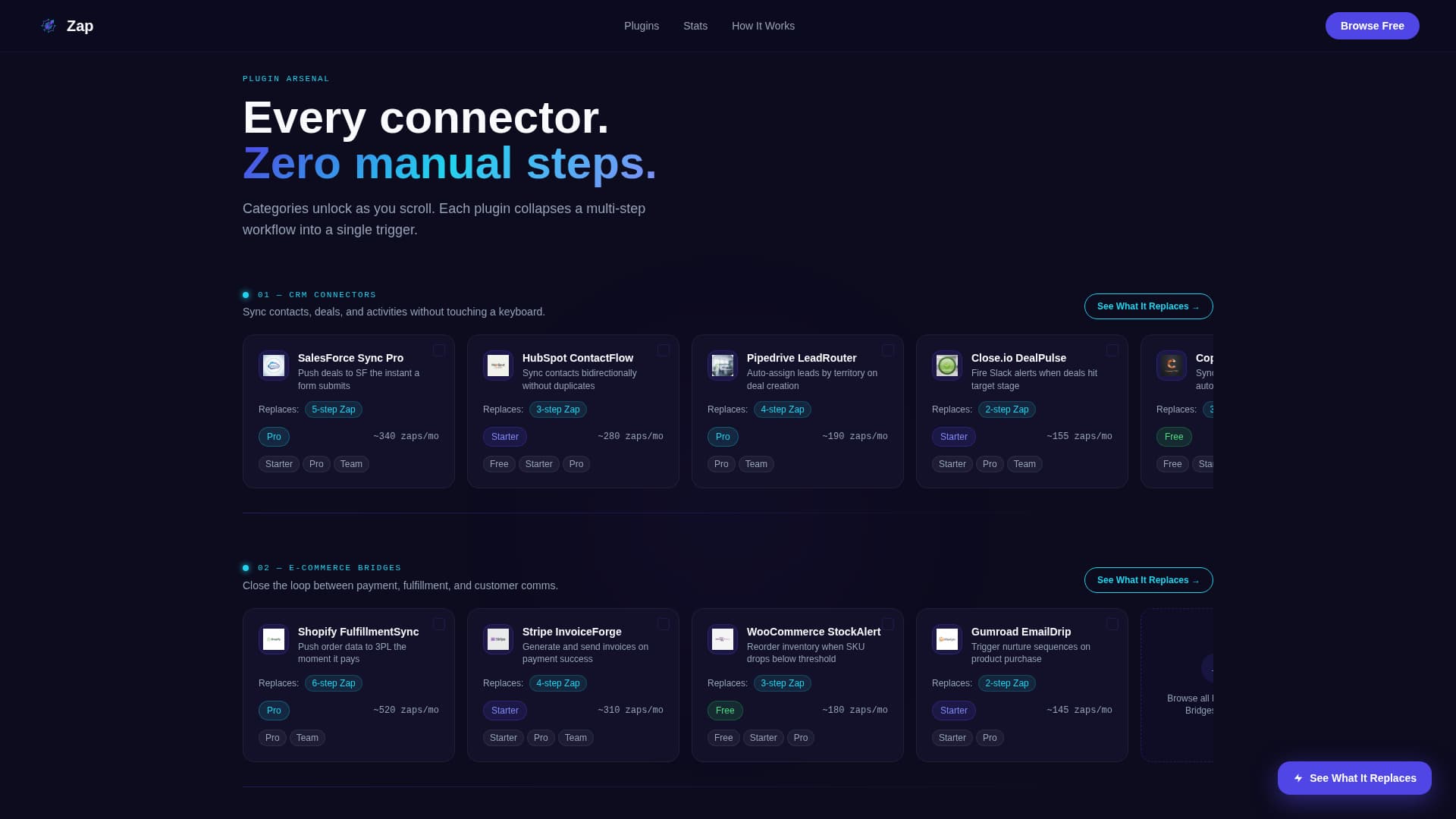Image resolution: width=1456 pixels, height=819 pixels.
Task: Click the Gumroad EmailDrip title
Action: [1021, 632]
